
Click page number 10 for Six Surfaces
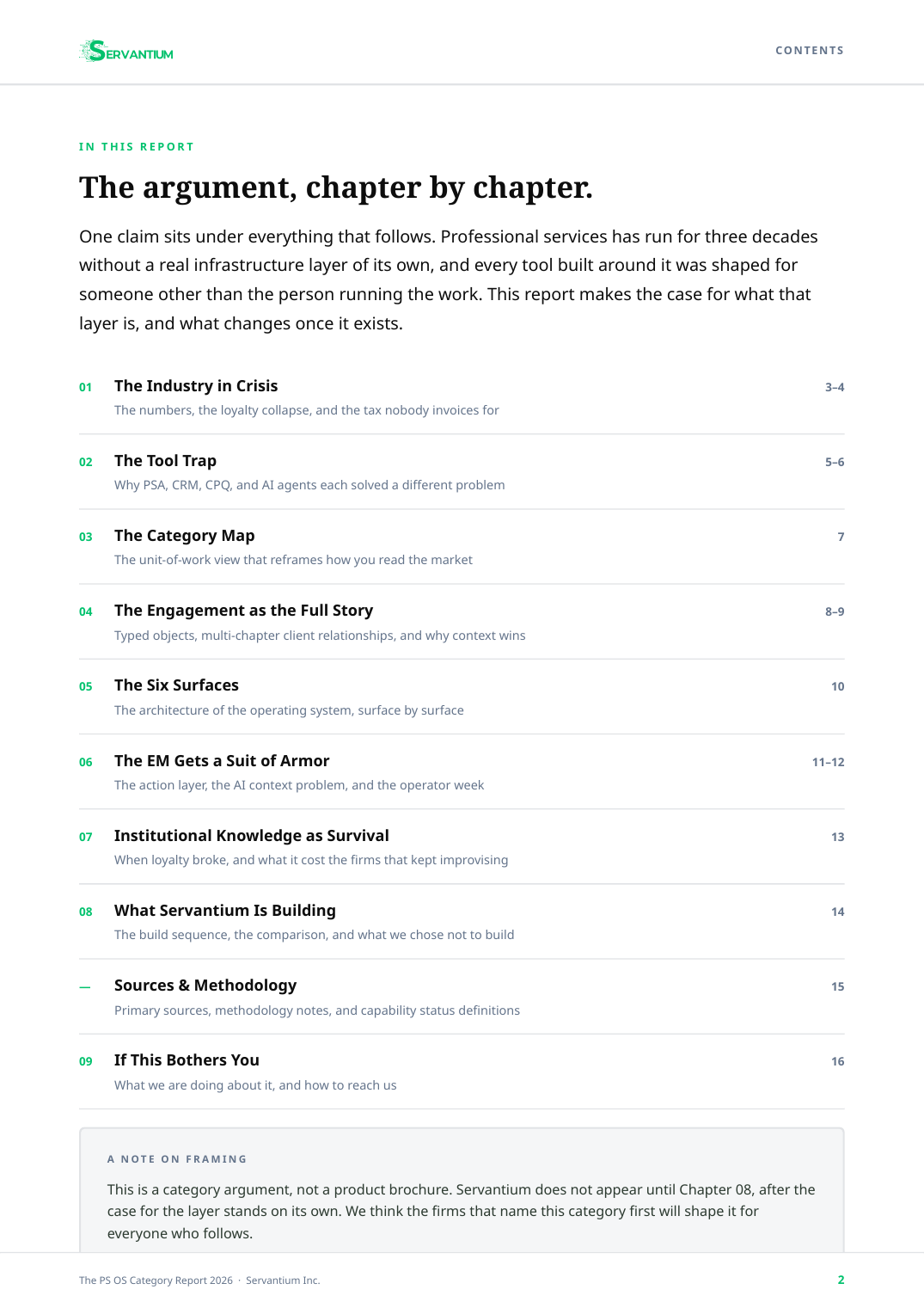(x=838, y=687)
